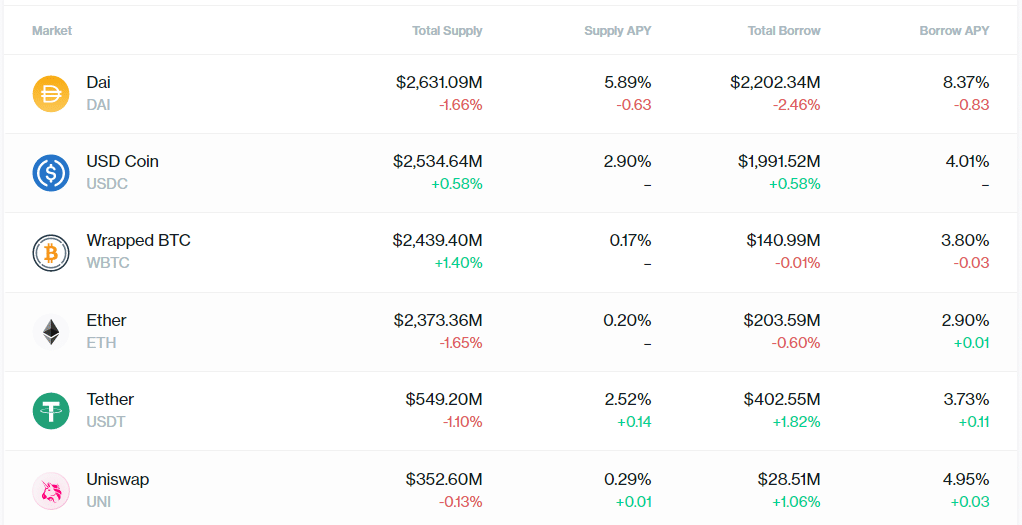This screenshot has width=1022, height=525.
Task: Click Tether supply change -1.10%
Action: 463,422
